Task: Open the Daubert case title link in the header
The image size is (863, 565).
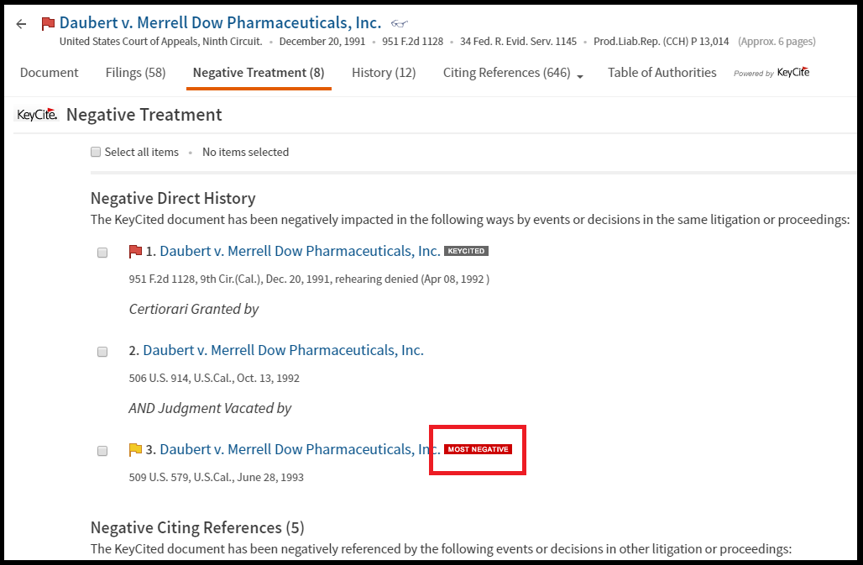Action: 220,22
